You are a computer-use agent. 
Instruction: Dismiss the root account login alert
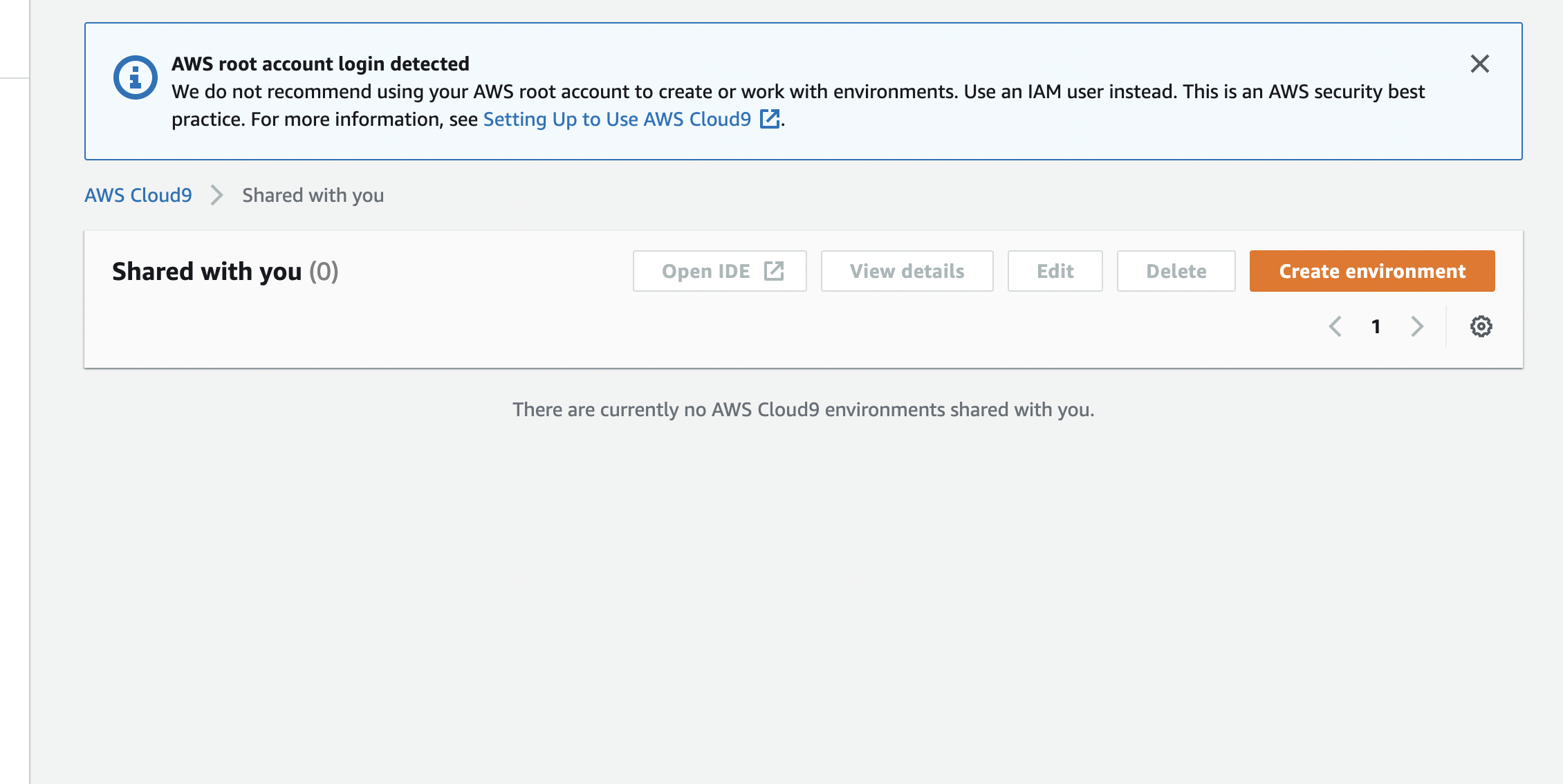point(1479,64)
